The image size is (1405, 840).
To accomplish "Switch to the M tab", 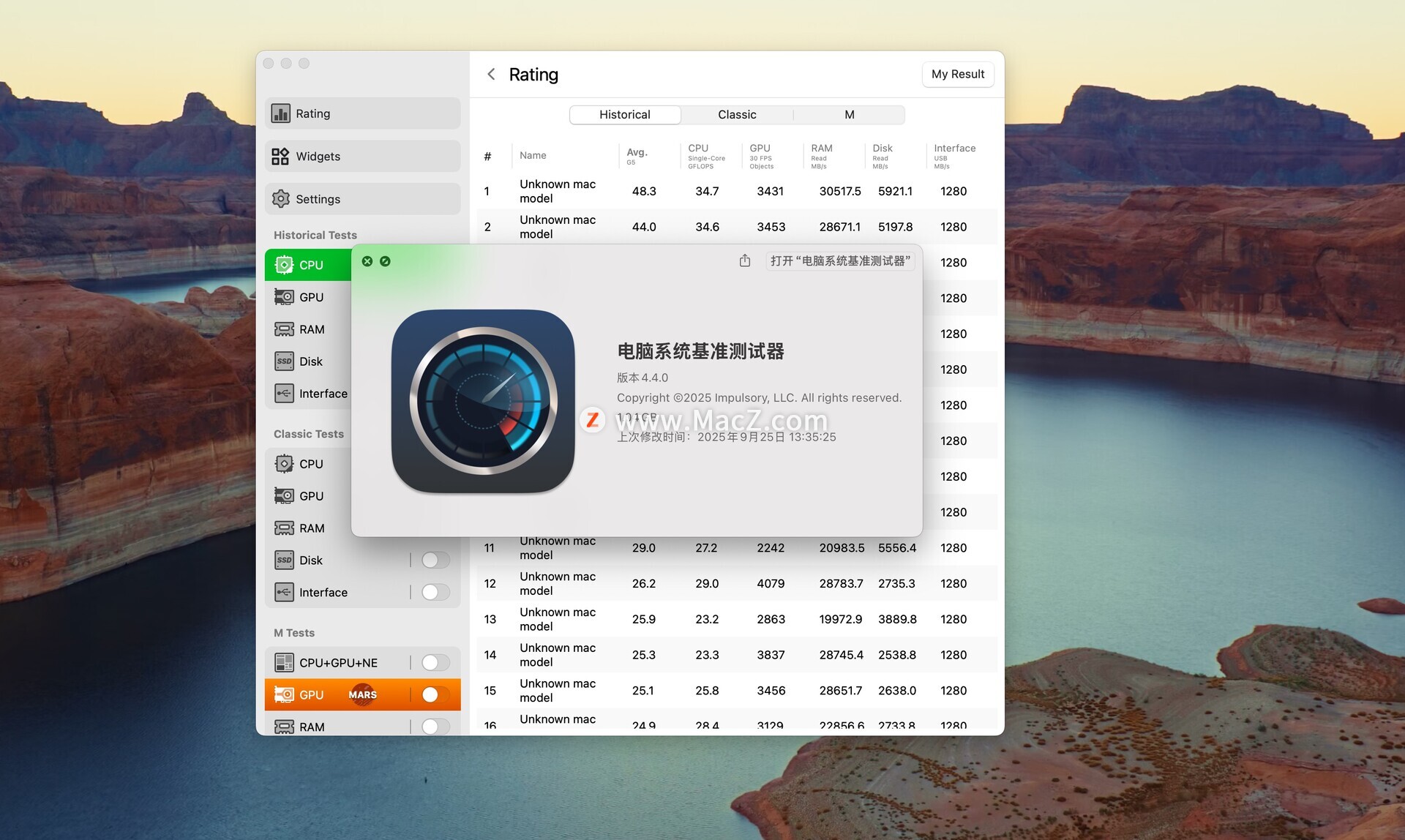I will 849,115.
